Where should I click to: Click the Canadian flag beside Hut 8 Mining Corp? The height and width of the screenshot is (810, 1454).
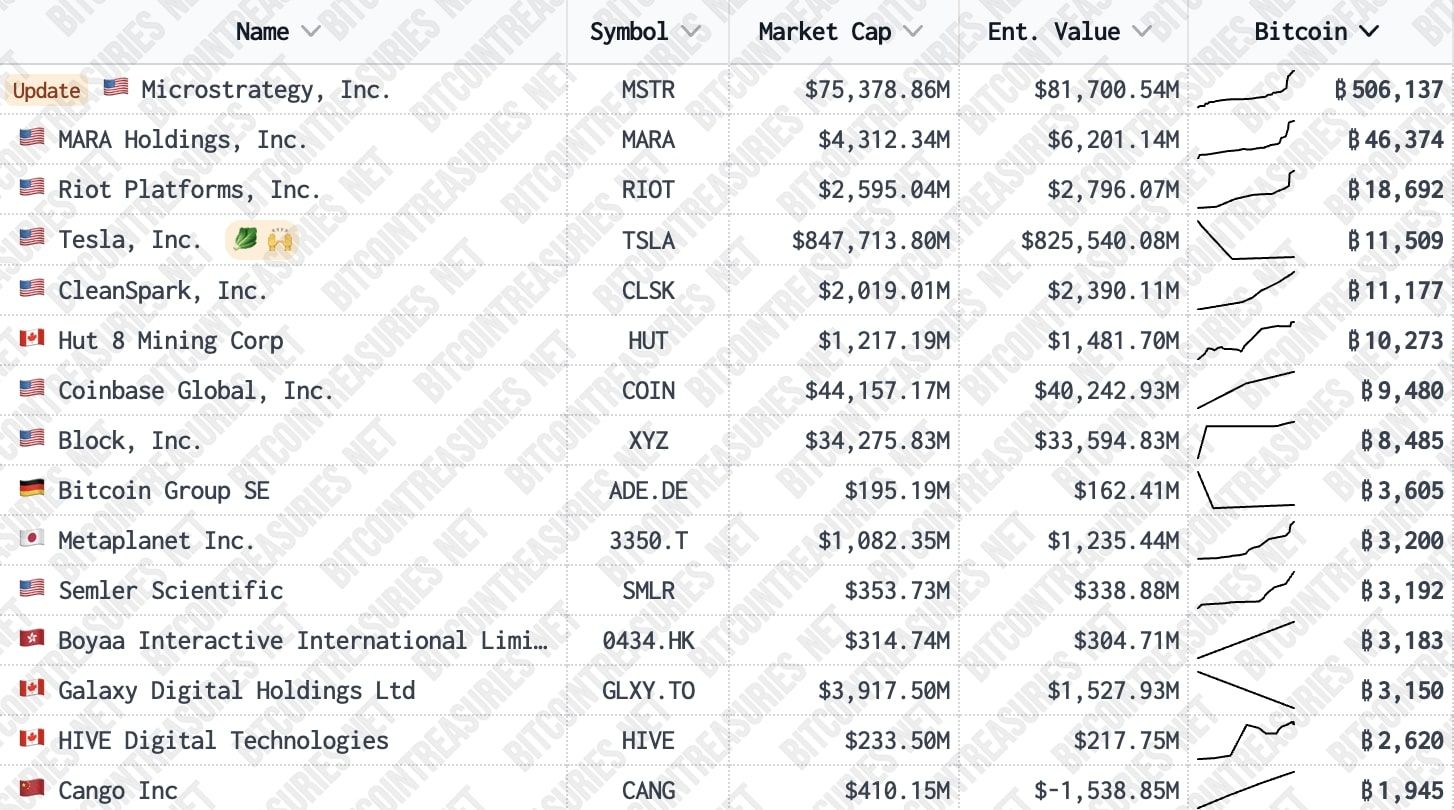tap(32, 338)
